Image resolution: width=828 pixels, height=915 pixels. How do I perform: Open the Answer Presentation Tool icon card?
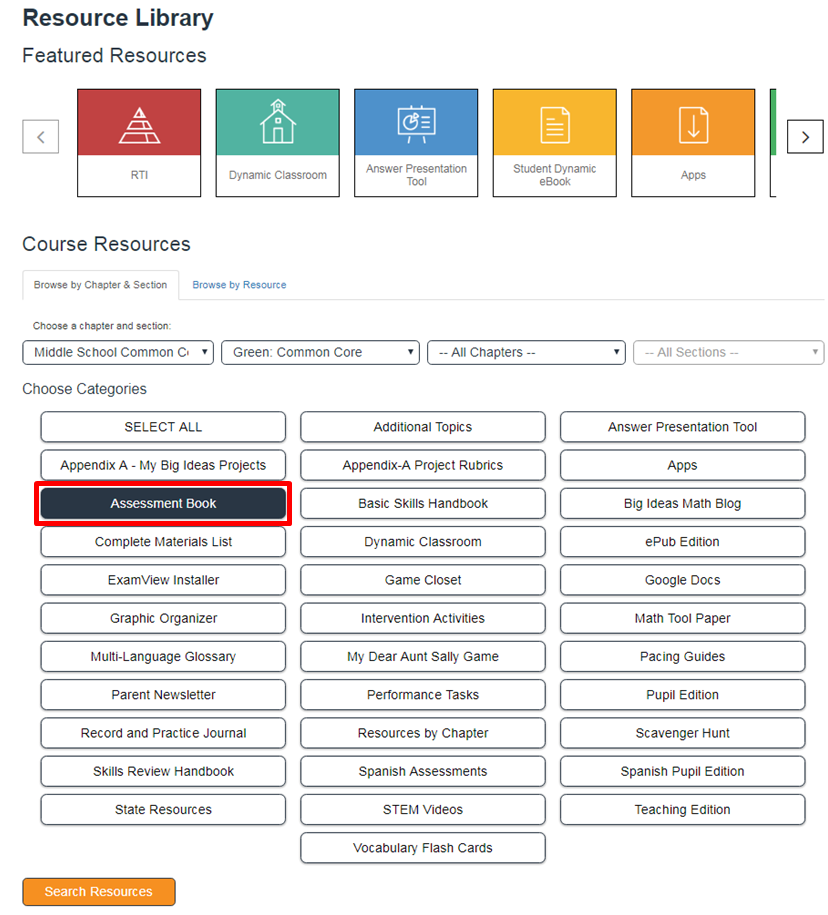click(416, 143)
